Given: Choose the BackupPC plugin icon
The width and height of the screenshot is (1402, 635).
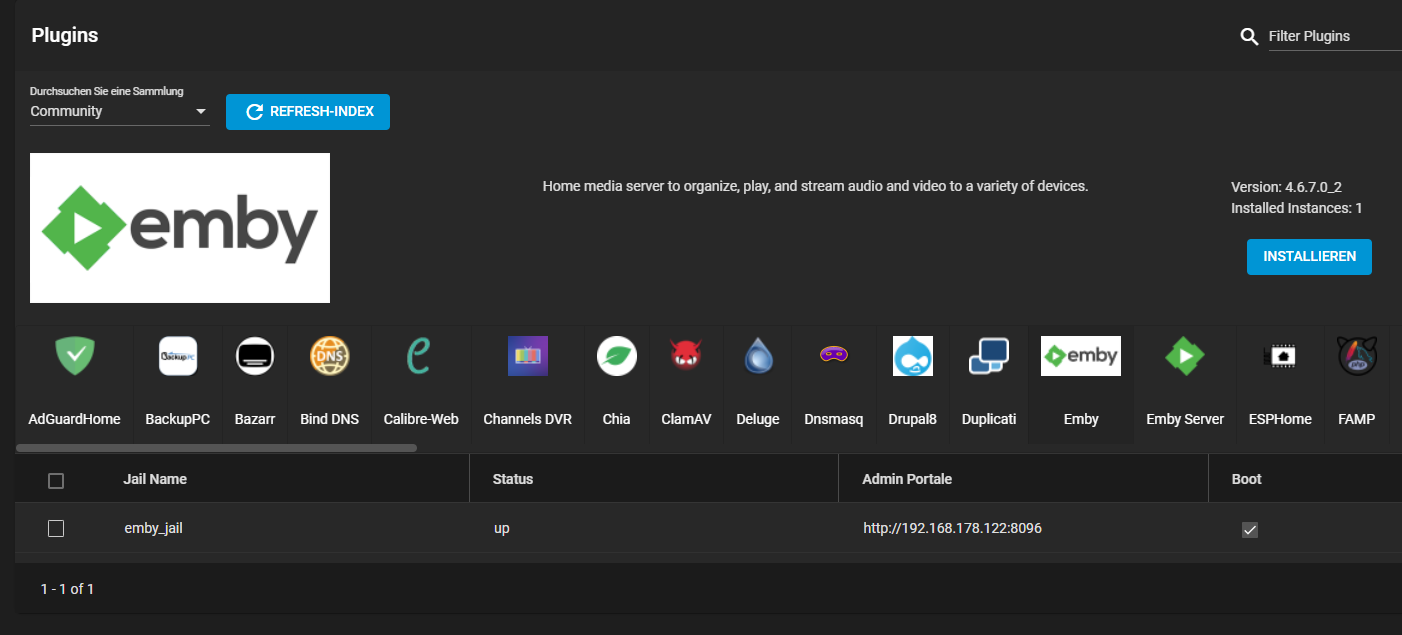Looking at the screenshot, I should point(177,356).
